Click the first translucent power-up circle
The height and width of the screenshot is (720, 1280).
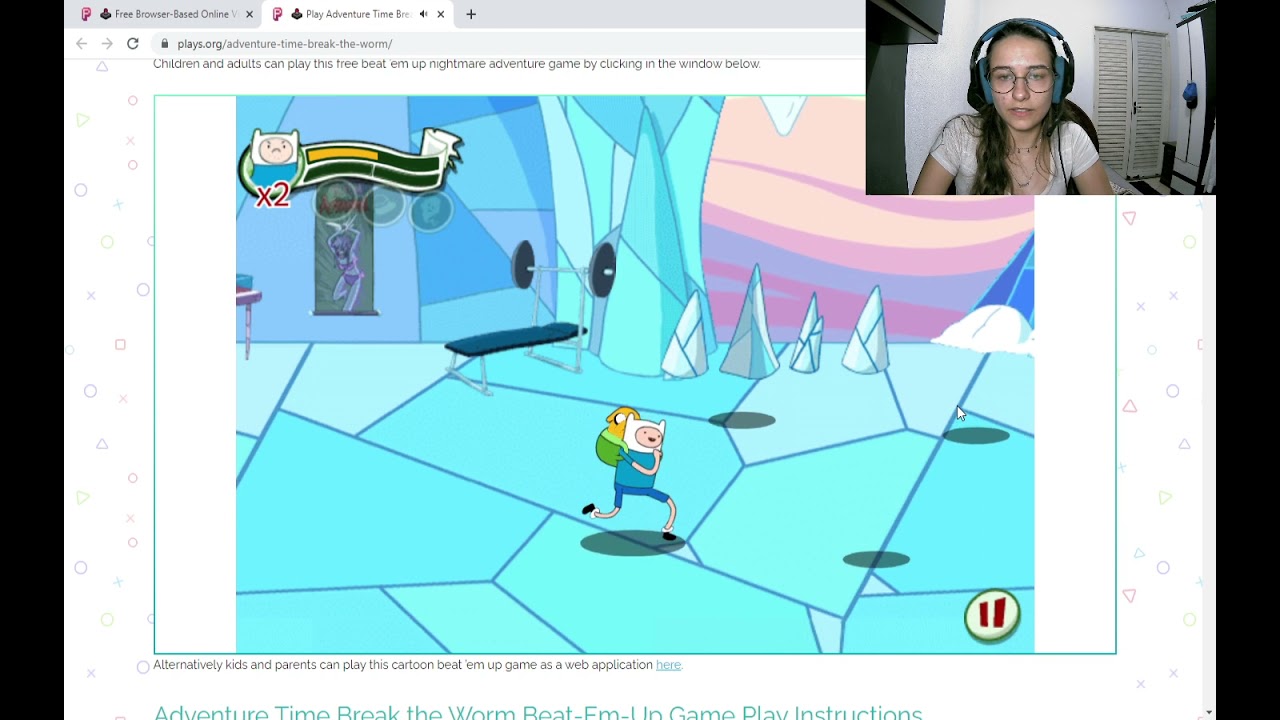[x=338, y=202]
